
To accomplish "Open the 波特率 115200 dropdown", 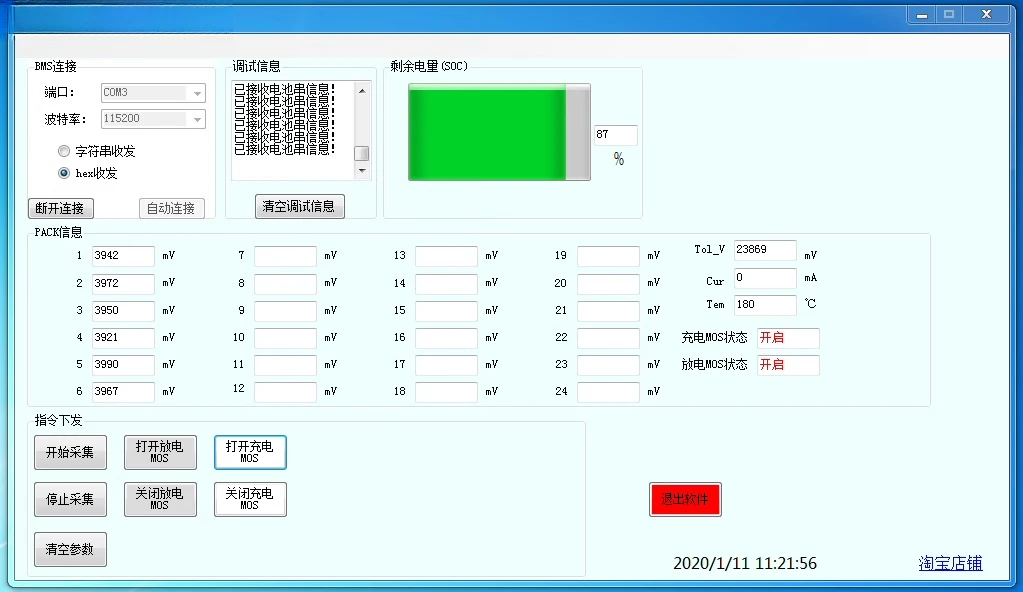I will (153, 119).
